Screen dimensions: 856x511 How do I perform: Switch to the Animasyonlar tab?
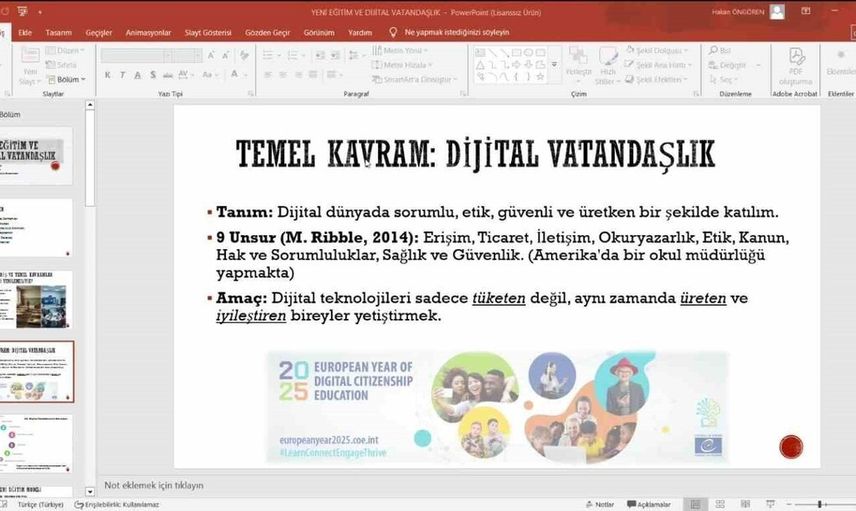[x=149, y=32]
